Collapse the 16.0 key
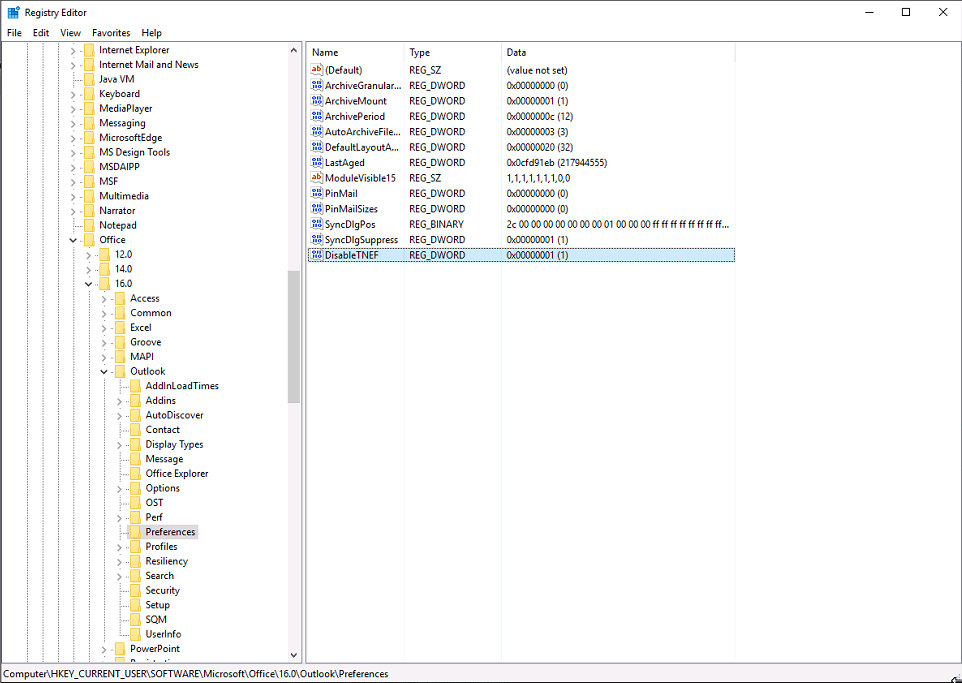962x683 pixels. tap(88, 284)
